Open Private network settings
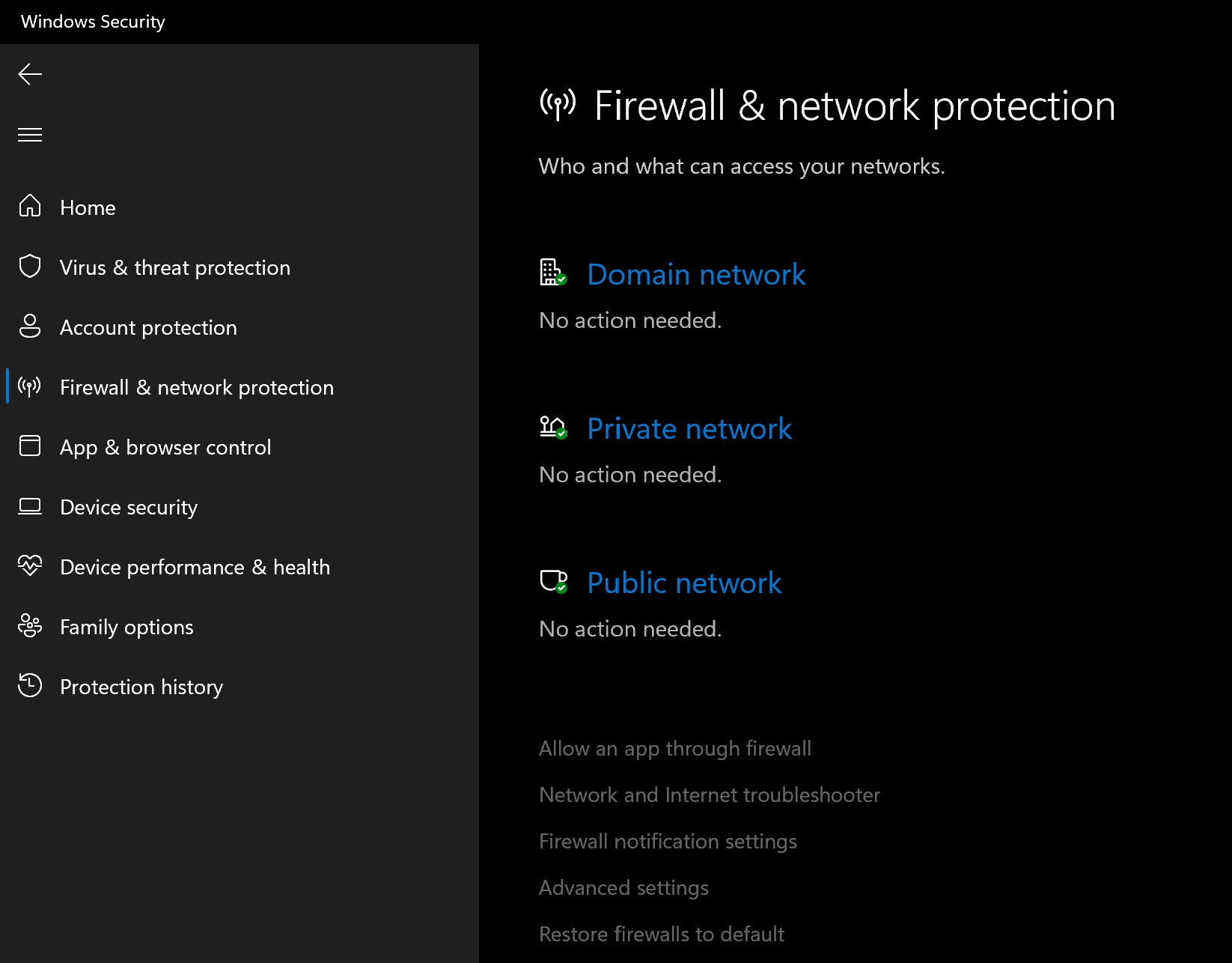 (689, 429)
